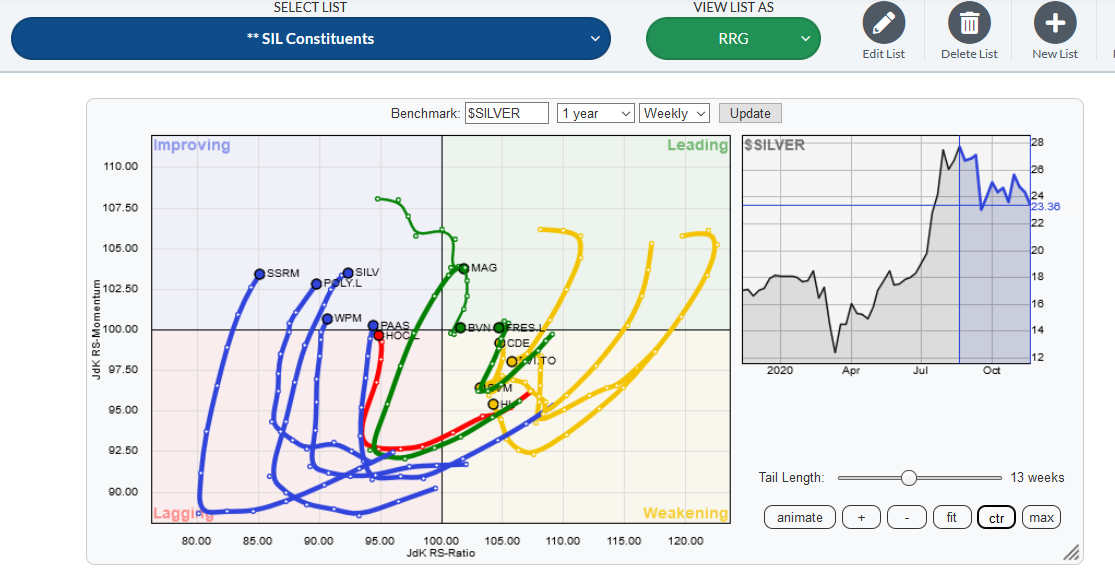Open the RRG view mode dropdown
The width and height of the screenshot is (1115, 574).
click(733, 38)
